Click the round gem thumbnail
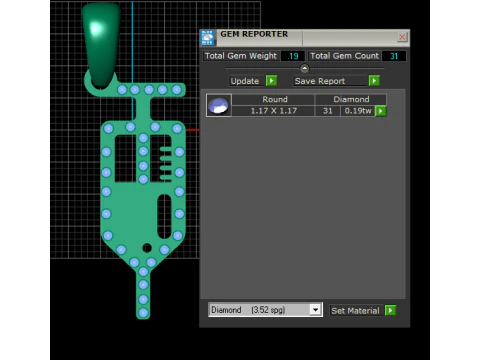The width and height of the screenshot is (480, 360). pos(219,105)
